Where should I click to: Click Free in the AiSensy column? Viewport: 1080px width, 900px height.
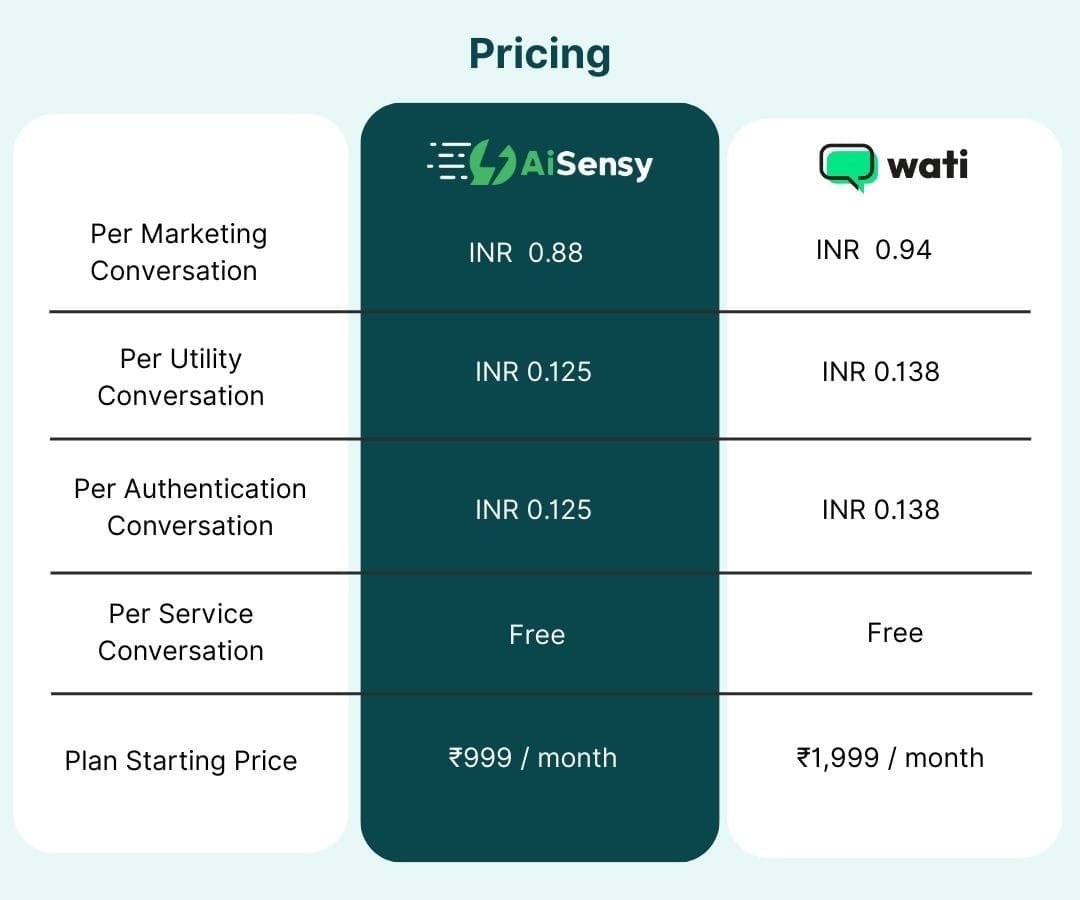tap(537, 635)
